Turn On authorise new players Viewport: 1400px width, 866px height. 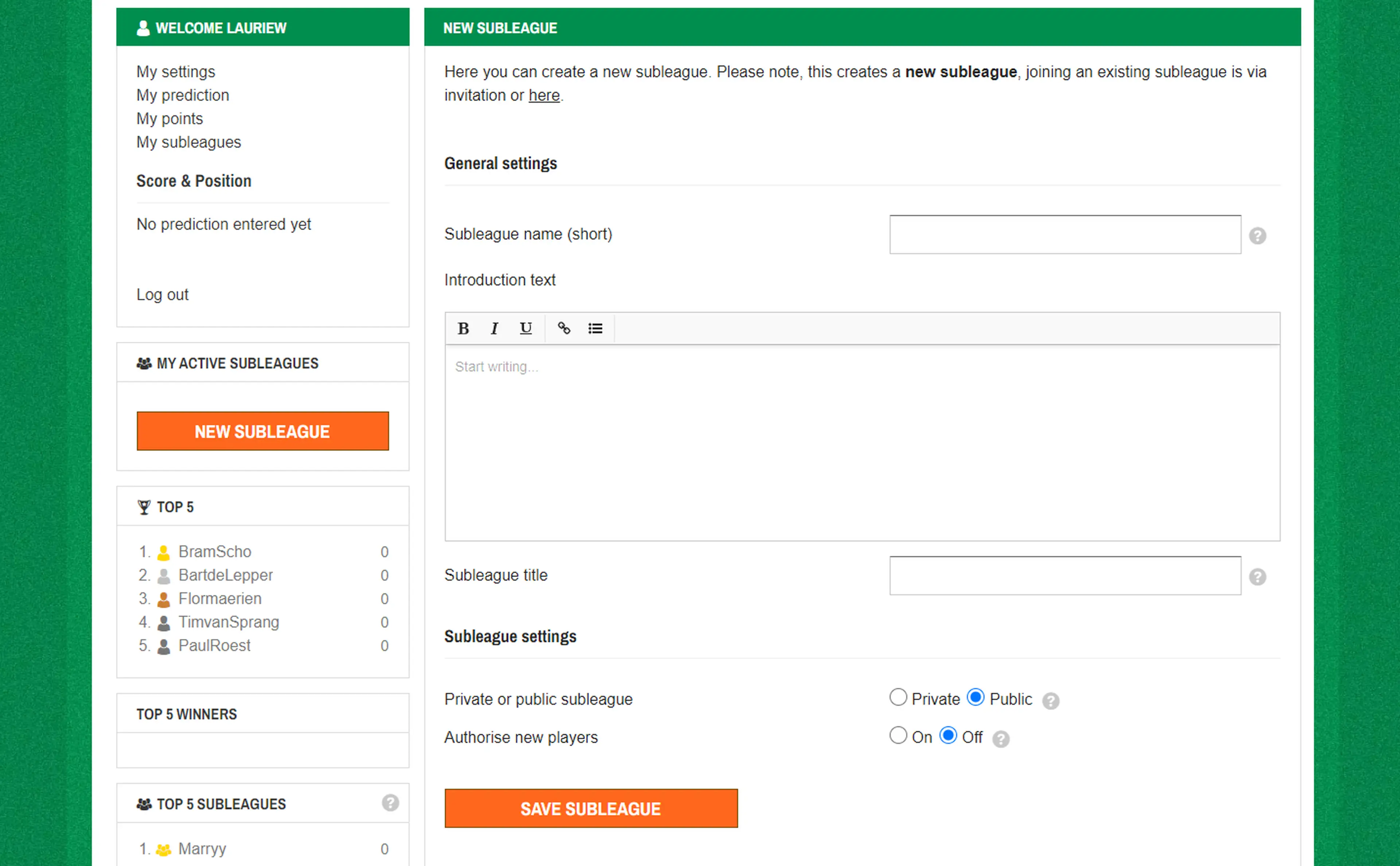898,736
